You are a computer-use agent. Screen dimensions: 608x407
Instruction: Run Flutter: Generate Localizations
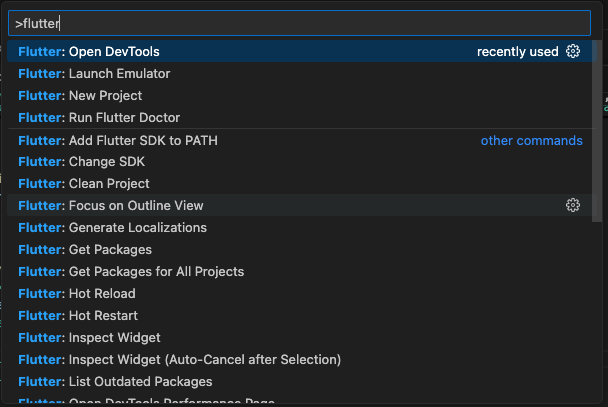[302, 227]
